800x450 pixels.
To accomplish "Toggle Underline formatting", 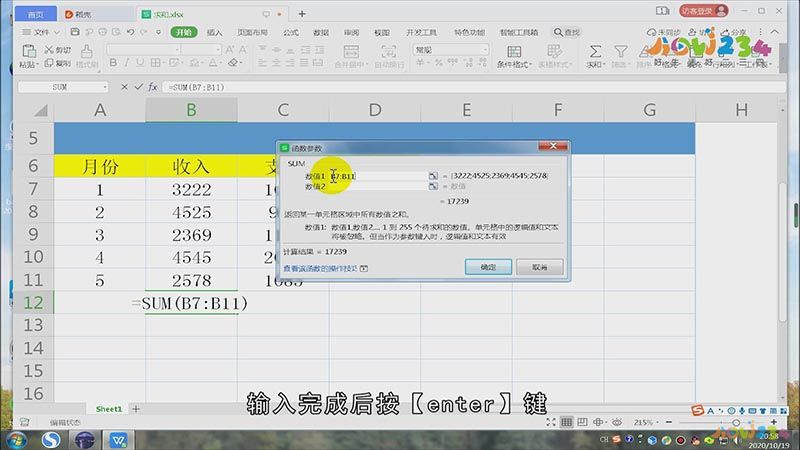I will (140, 63).
